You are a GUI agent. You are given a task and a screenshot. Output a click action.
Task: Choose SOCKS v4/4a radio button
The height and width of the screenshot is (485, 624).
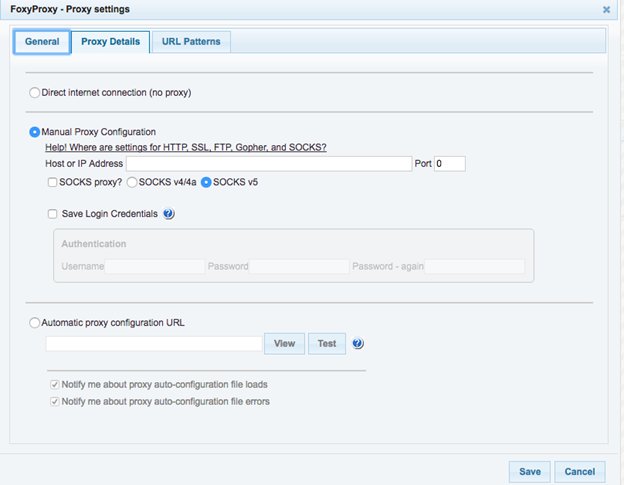click(132, 182)
